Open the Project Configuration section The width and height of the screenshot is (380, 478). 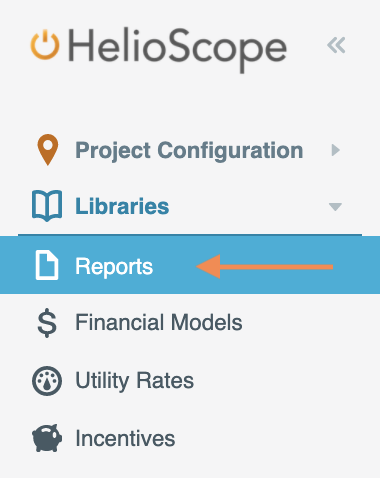[189, 150]
